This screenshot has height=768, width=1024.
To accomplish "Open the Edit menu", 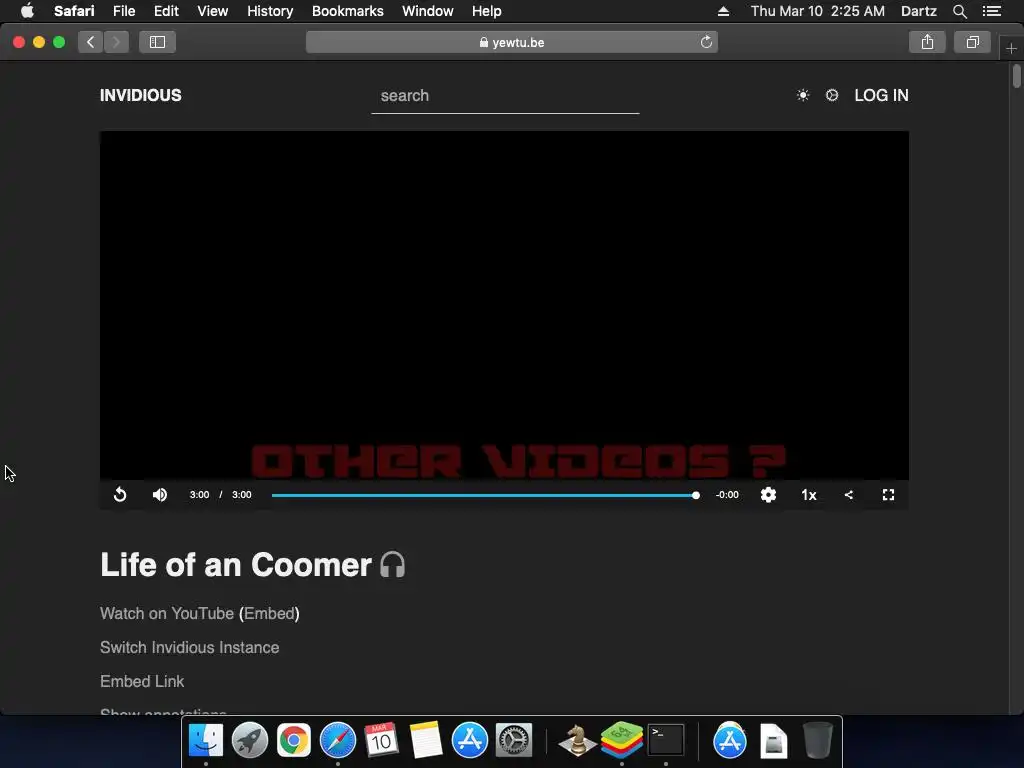I will click(x=167, y=11).
